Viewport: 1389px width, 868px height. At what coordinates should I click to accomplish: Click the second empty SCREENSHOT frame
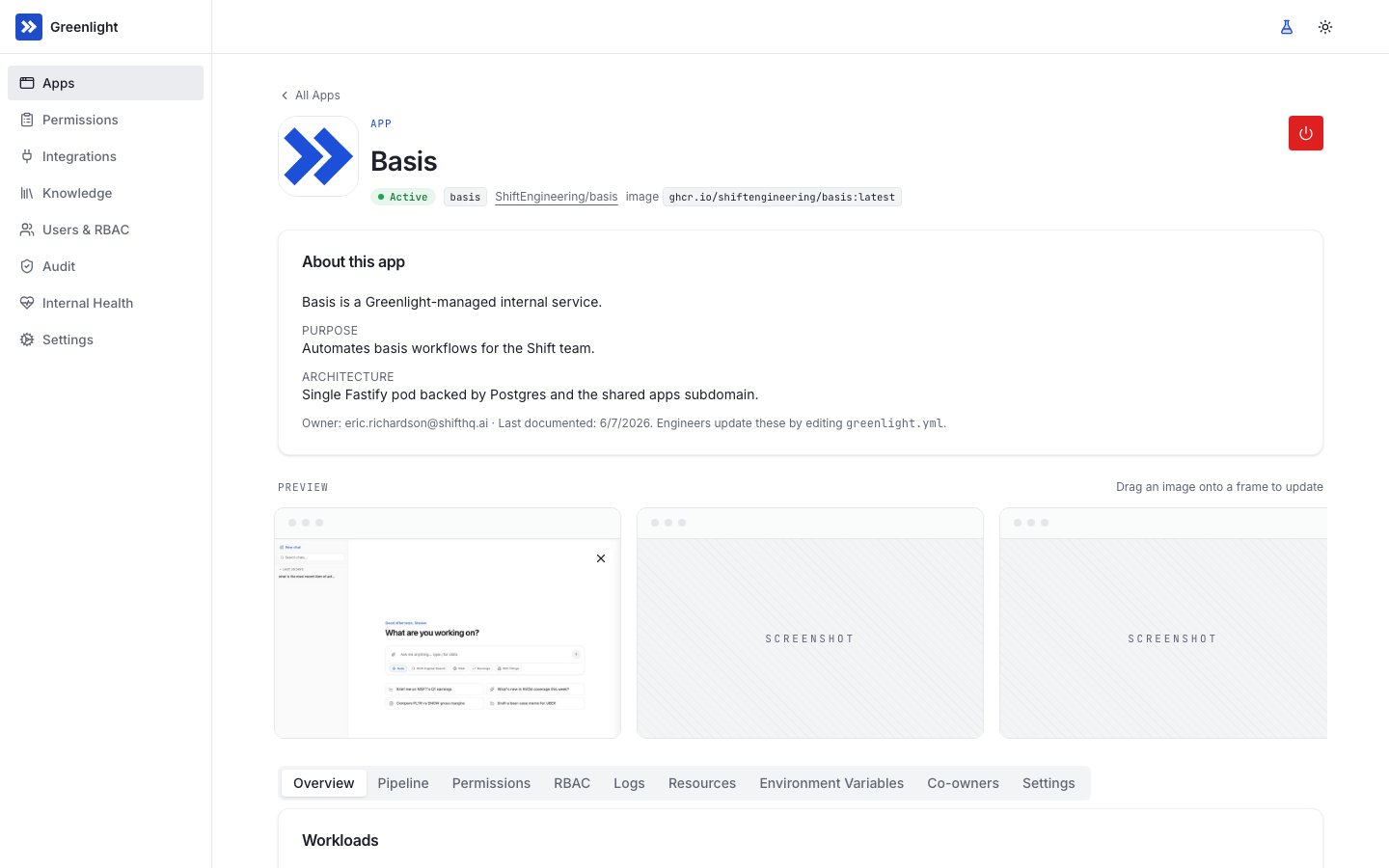click(x=810, y=623)
